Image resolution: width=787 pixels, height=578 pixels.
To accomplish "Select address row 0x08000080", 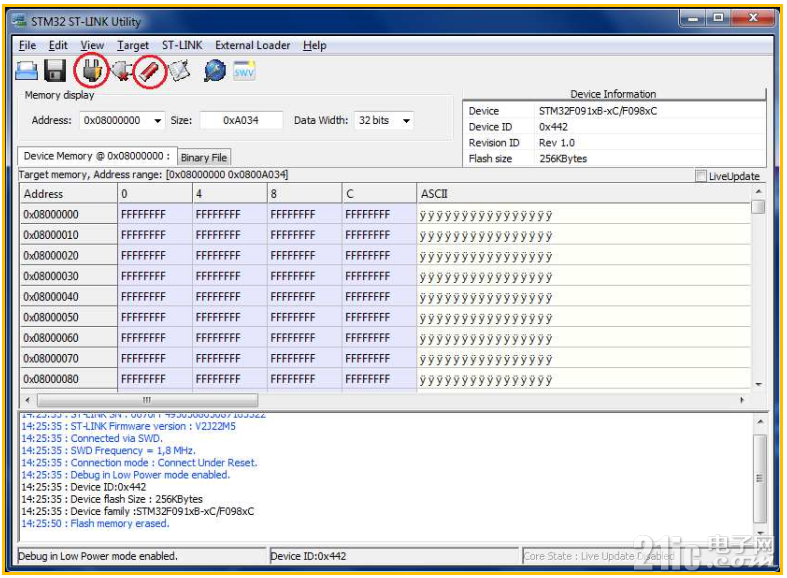I will 68,379.
